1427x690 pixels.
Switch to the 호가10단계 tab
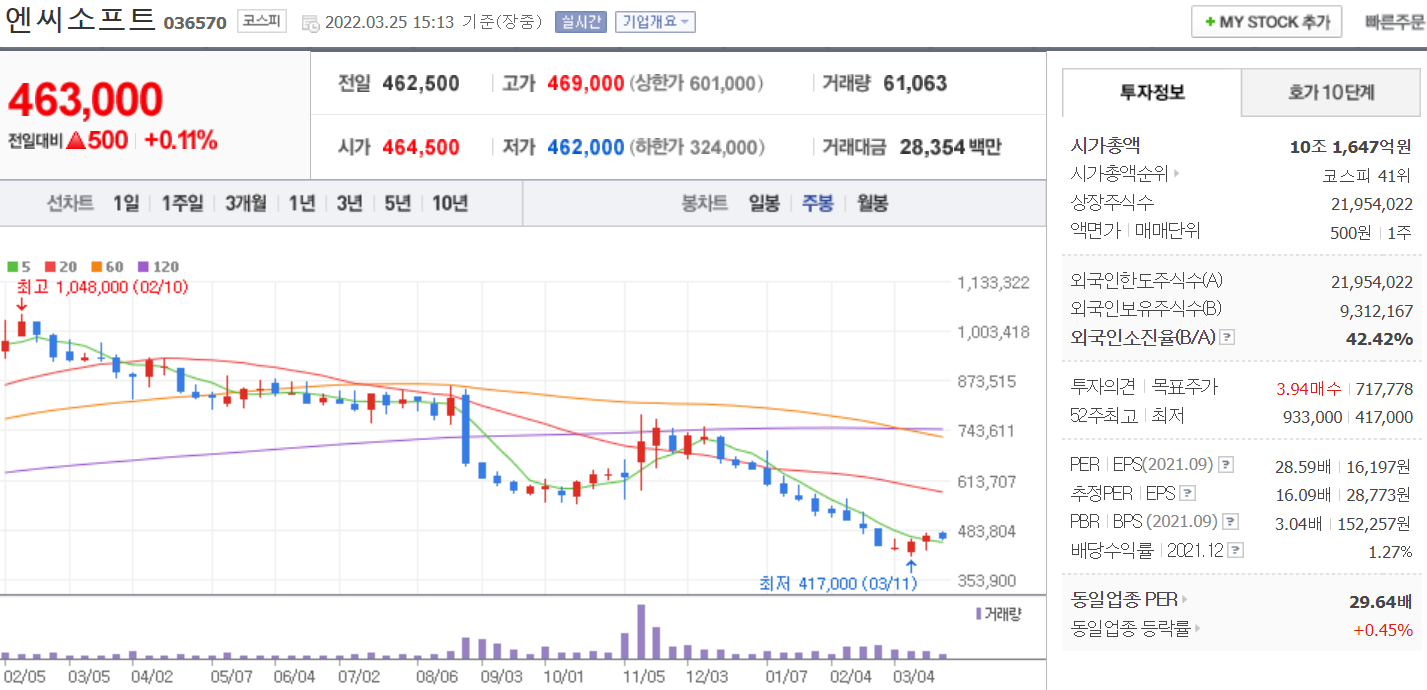[x=1331, y=93]
